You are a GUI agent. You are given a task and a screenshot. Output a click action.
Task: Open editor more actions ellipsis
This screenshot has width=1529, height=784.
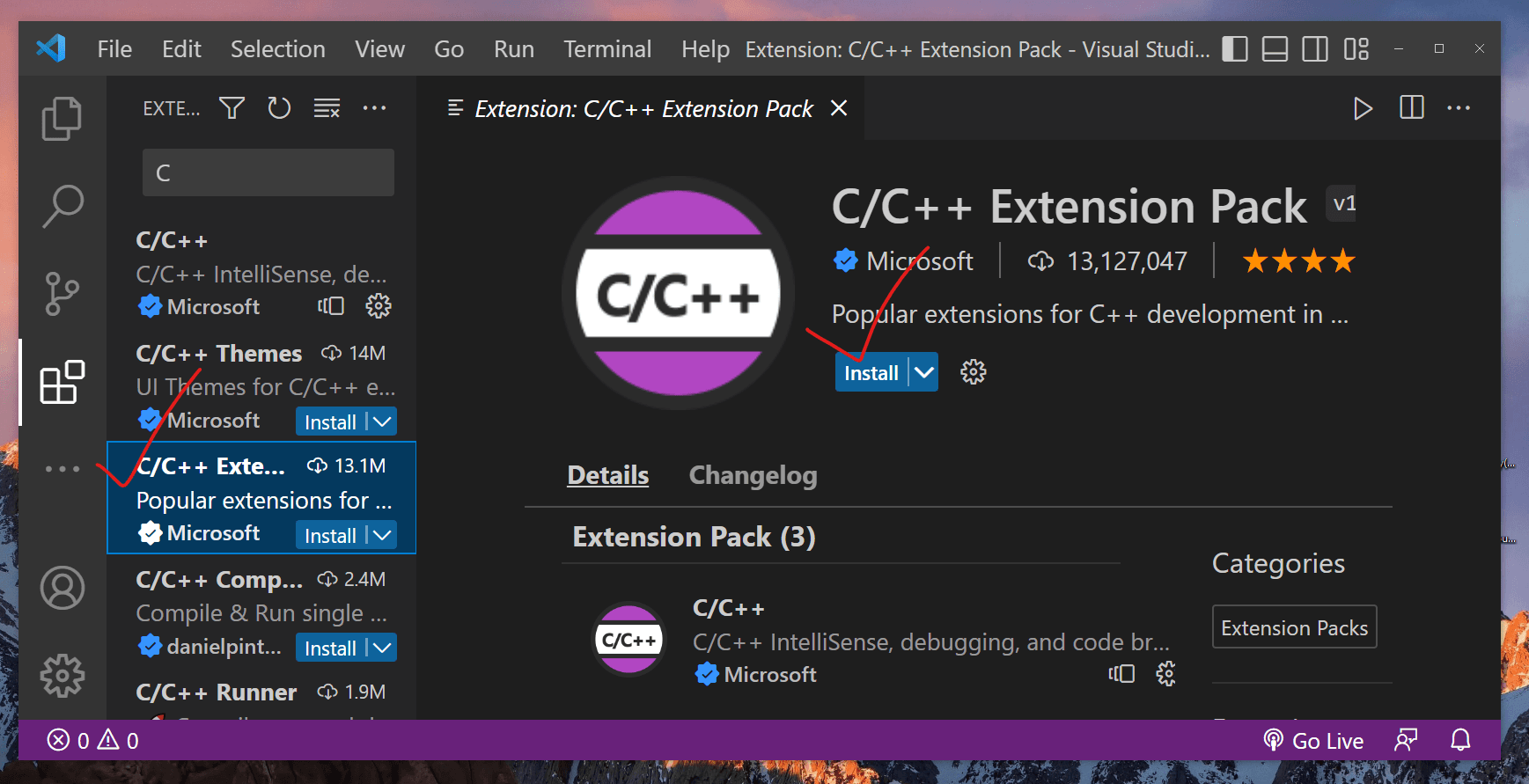coord(1459,108)
